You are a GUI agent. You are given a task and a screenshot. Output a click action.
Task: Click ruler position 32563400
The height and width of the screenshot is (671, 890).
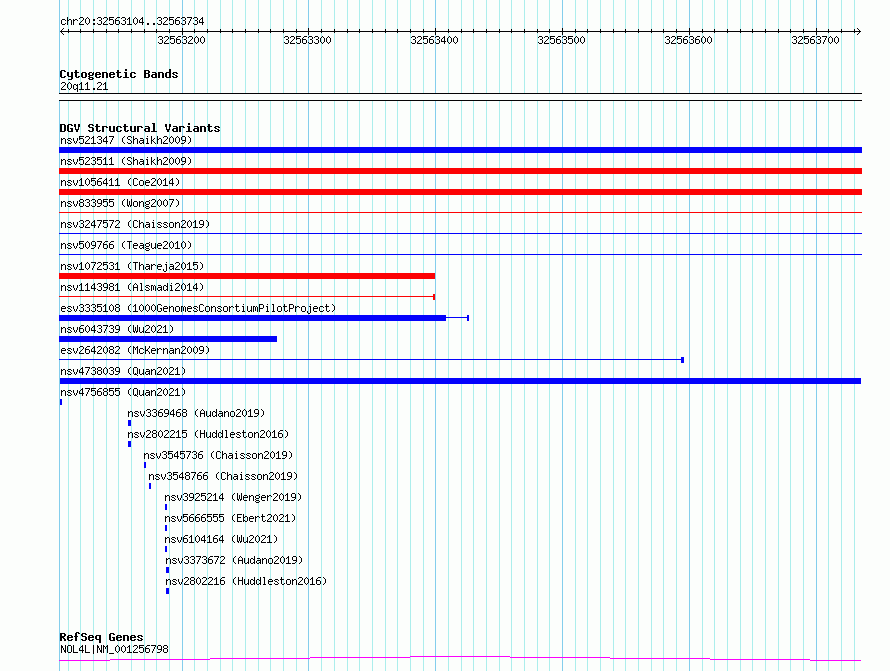[434, 40]
